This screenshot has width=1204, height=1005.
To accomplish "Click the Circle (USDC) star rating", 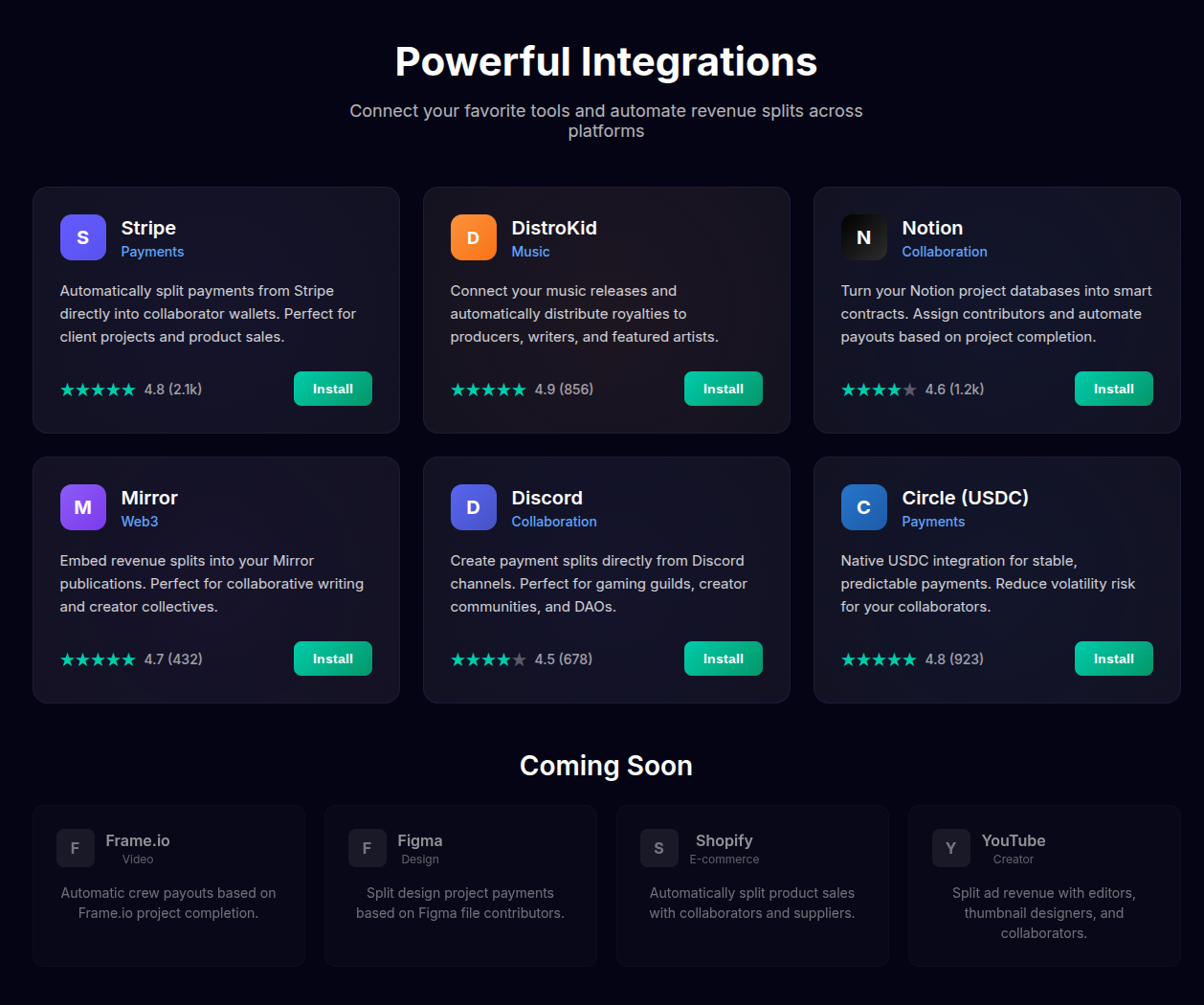I will (x=879, y=659).
